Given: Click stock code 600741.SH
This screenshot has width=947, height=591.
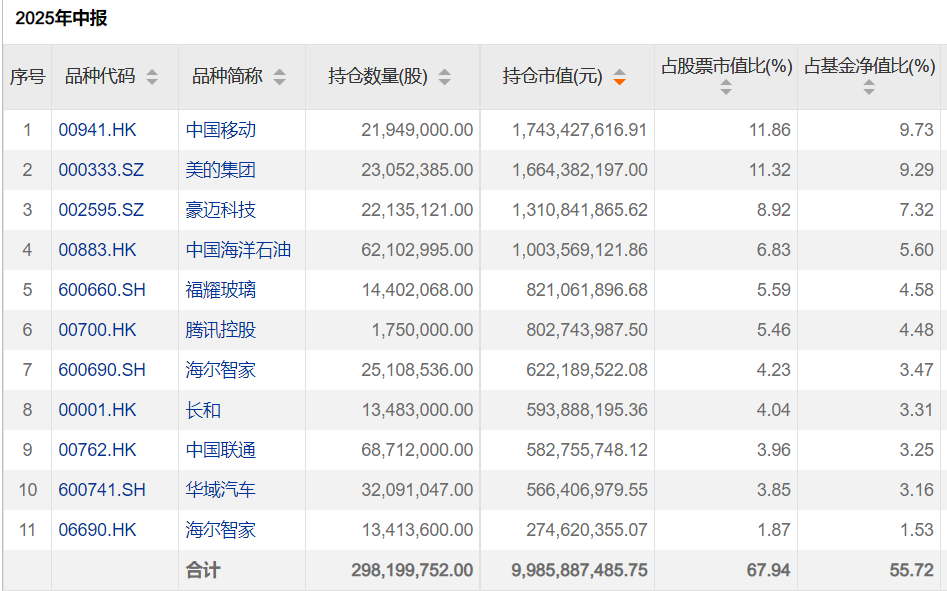Looking at the screenshot, I should (x=102, y=490).
